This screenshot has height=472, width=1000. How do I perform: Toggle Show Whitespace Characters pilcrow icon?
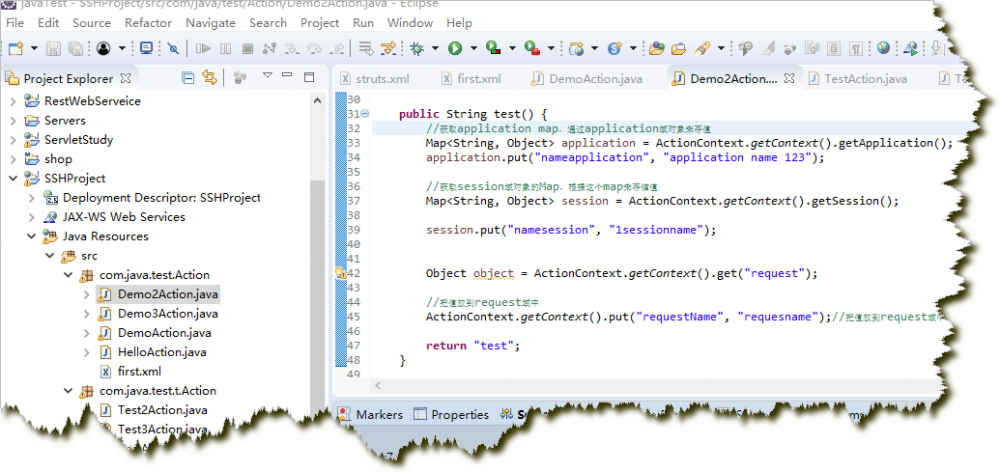[x=856, y=47]
